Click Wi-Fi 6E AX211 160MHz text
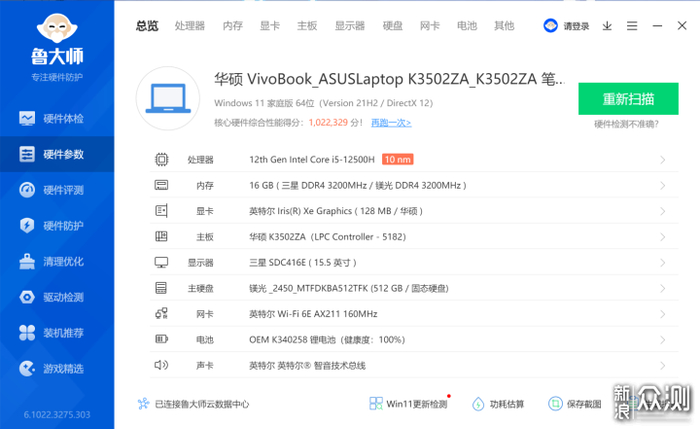Image resolution: width=700 pixels, height=429 pixels. click(x=327, y=314)
